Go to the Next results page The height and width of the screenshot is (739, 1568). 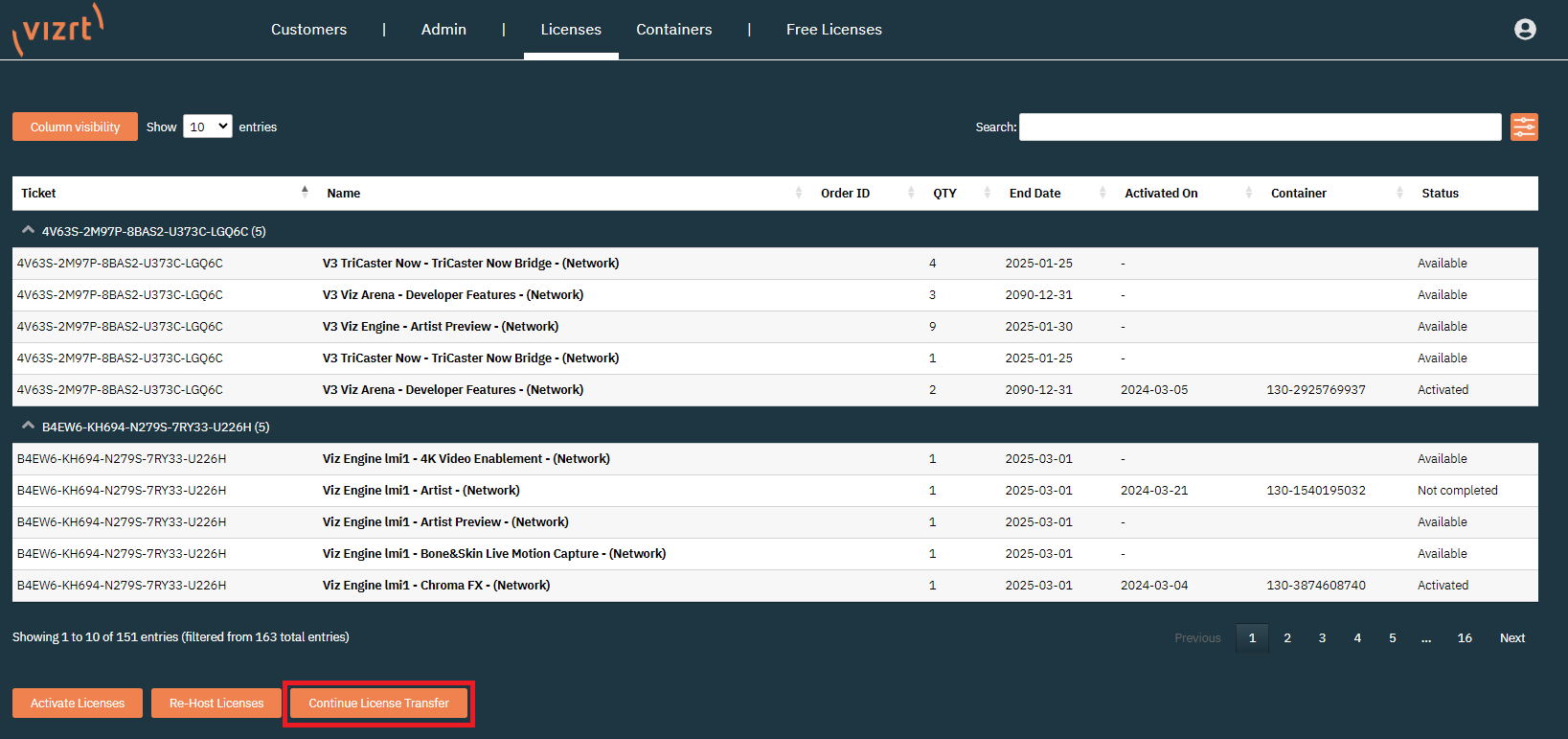1511,638
